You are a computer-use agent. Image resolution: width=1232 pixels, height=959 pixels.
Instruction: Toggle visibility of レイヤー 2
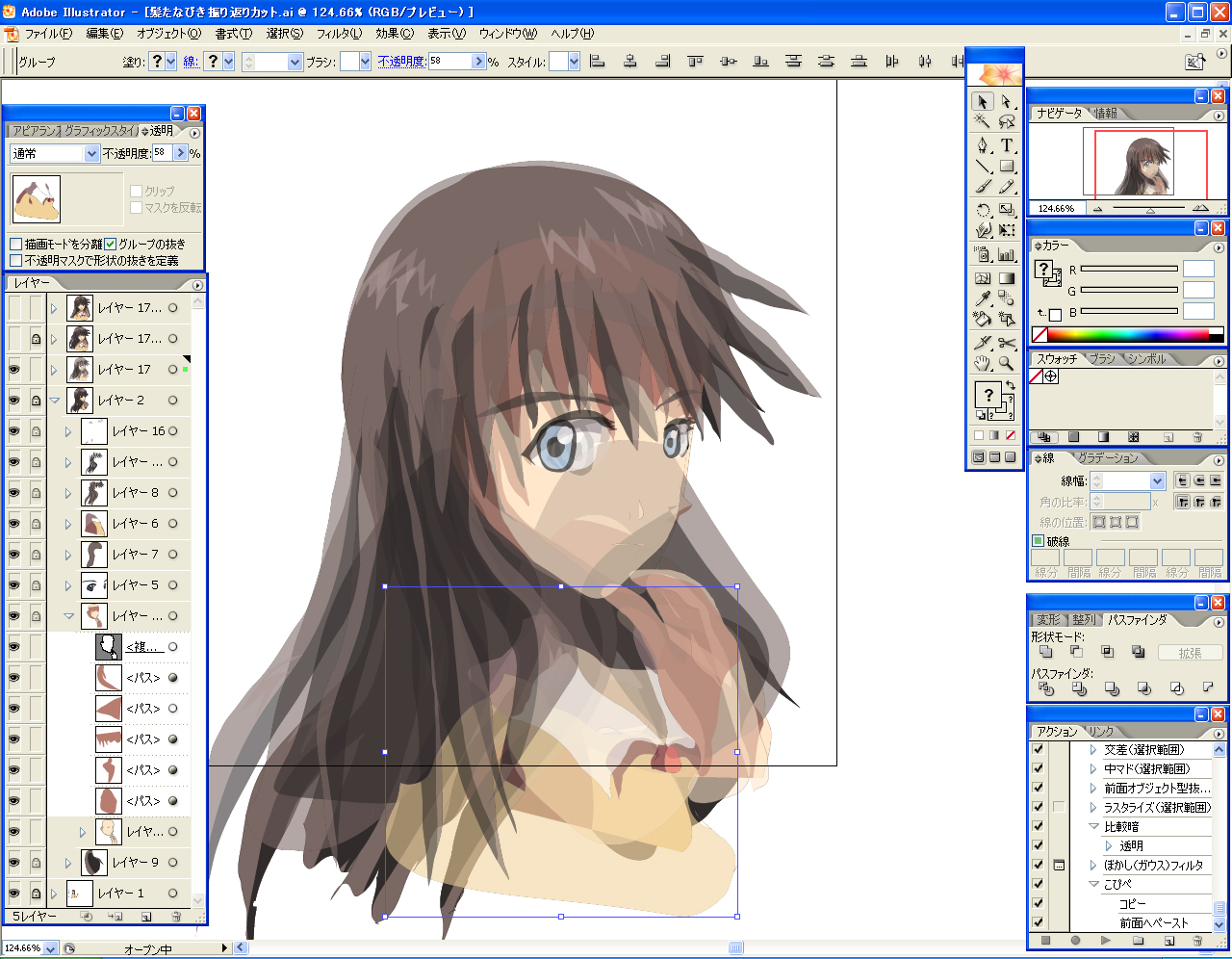14,401
